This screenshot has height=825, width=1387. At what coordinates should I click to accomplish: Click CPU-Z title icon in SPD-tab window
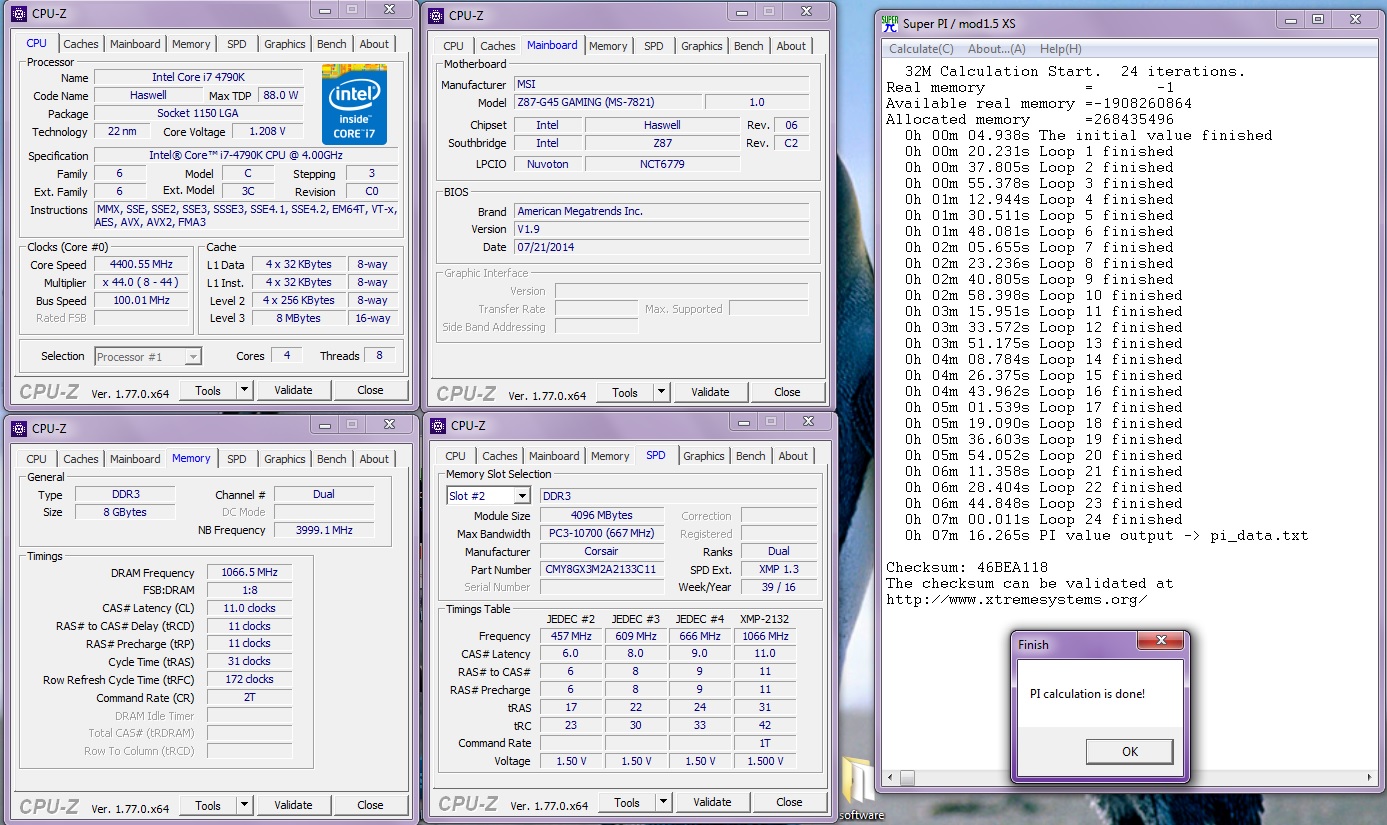(x=438, y=426)
